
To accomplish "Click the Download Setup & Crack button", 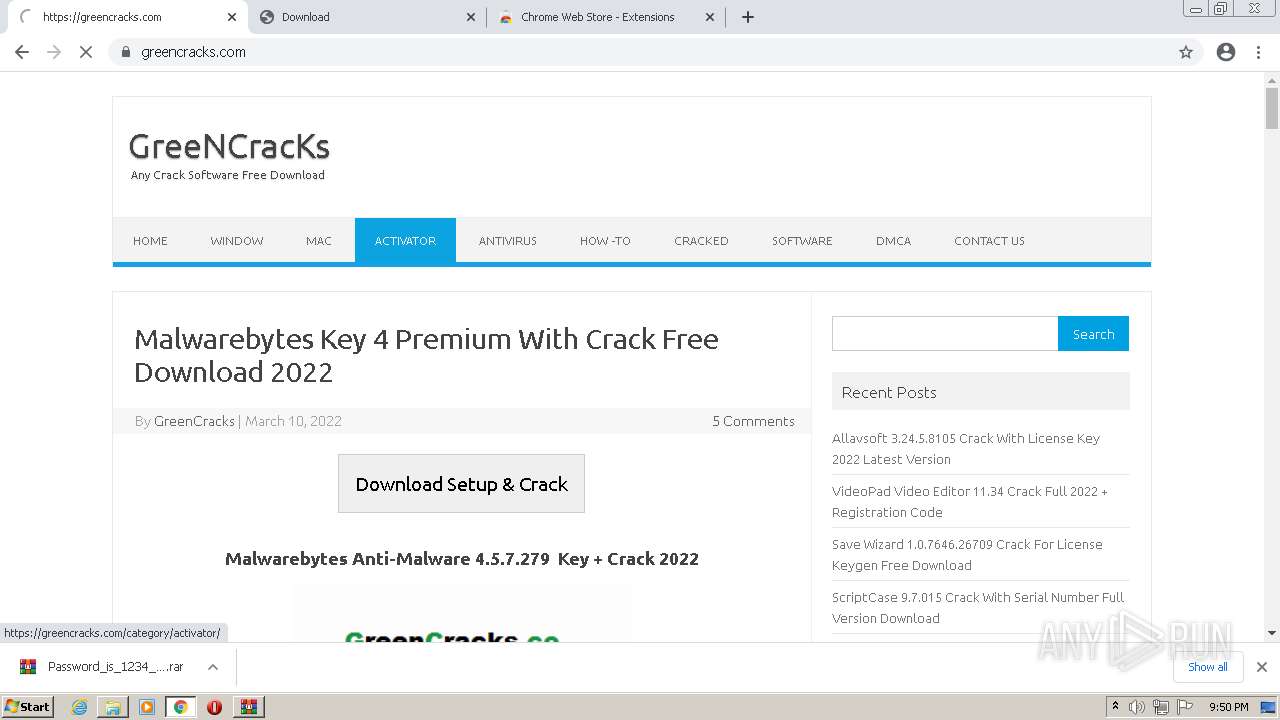I will tap(461, 484).
